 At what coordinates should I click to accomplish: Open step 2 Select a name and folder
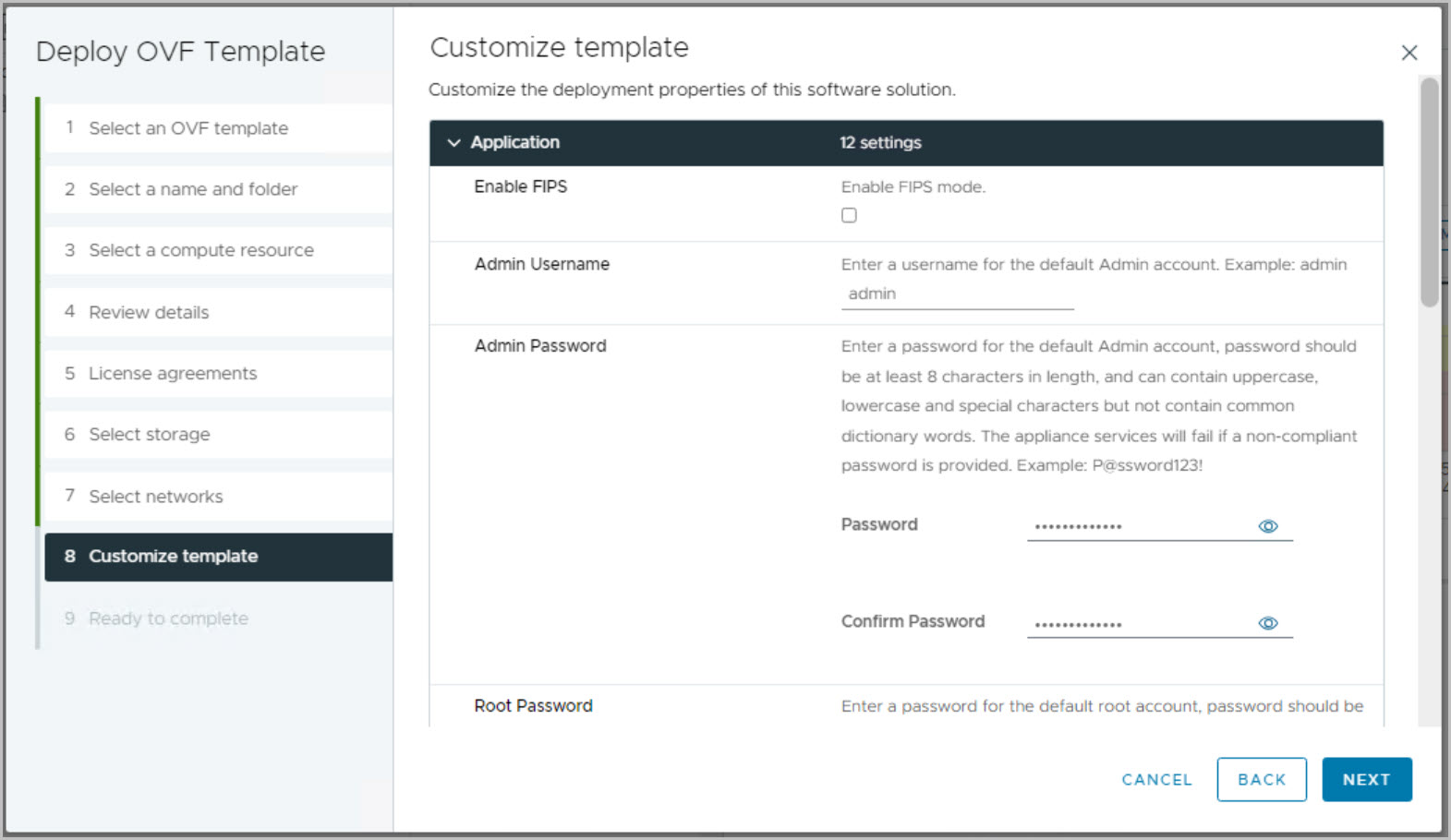pos(193,189)
